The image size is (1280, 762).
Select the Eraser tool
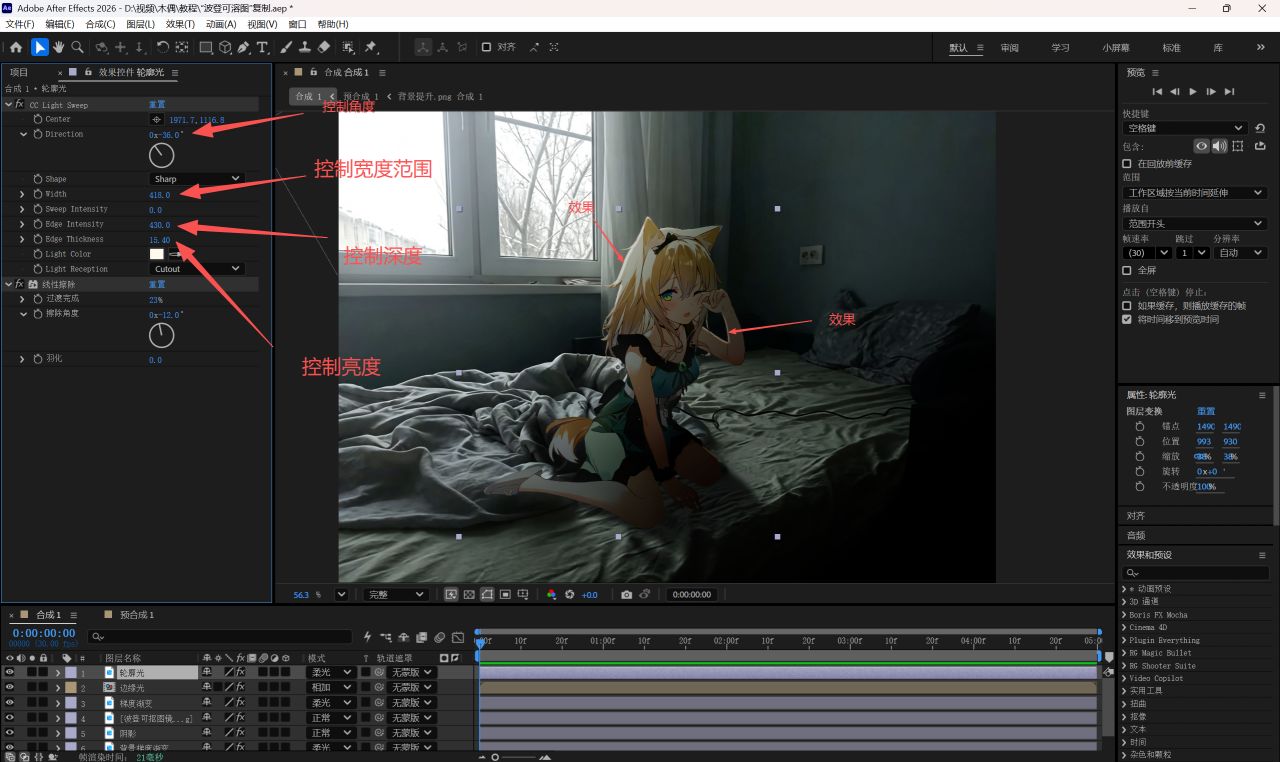323,47
